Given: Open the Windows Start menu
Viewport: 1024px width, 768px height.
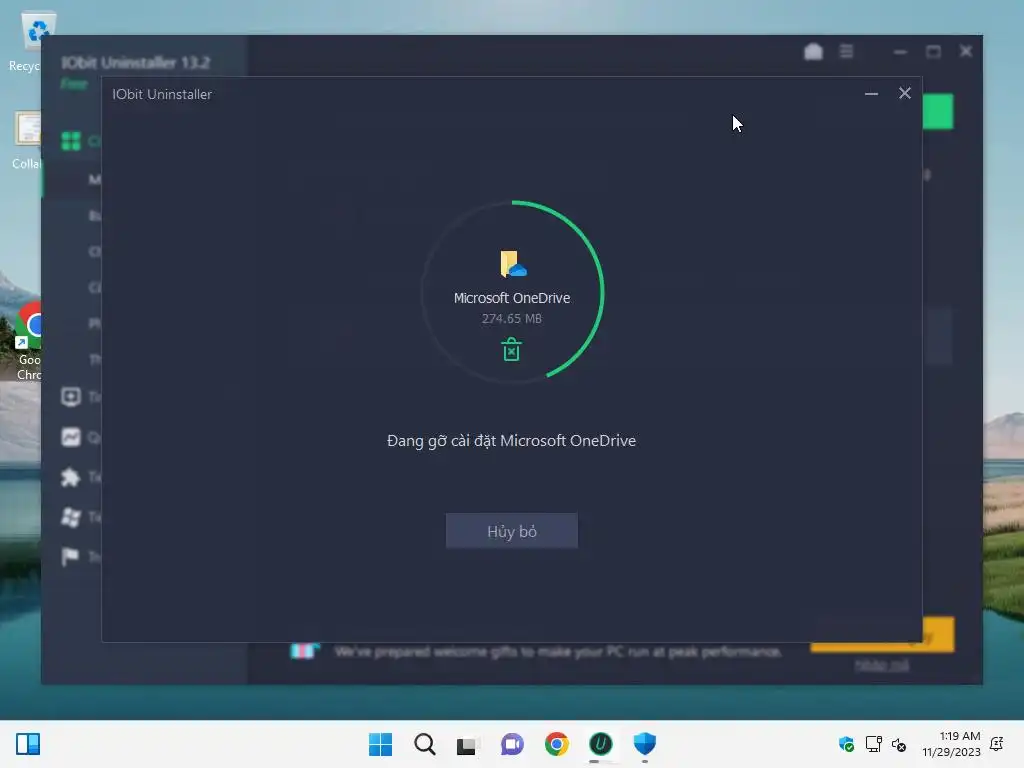Looking at the screenshot, I should pyautogui.click(x=381, y=744).
